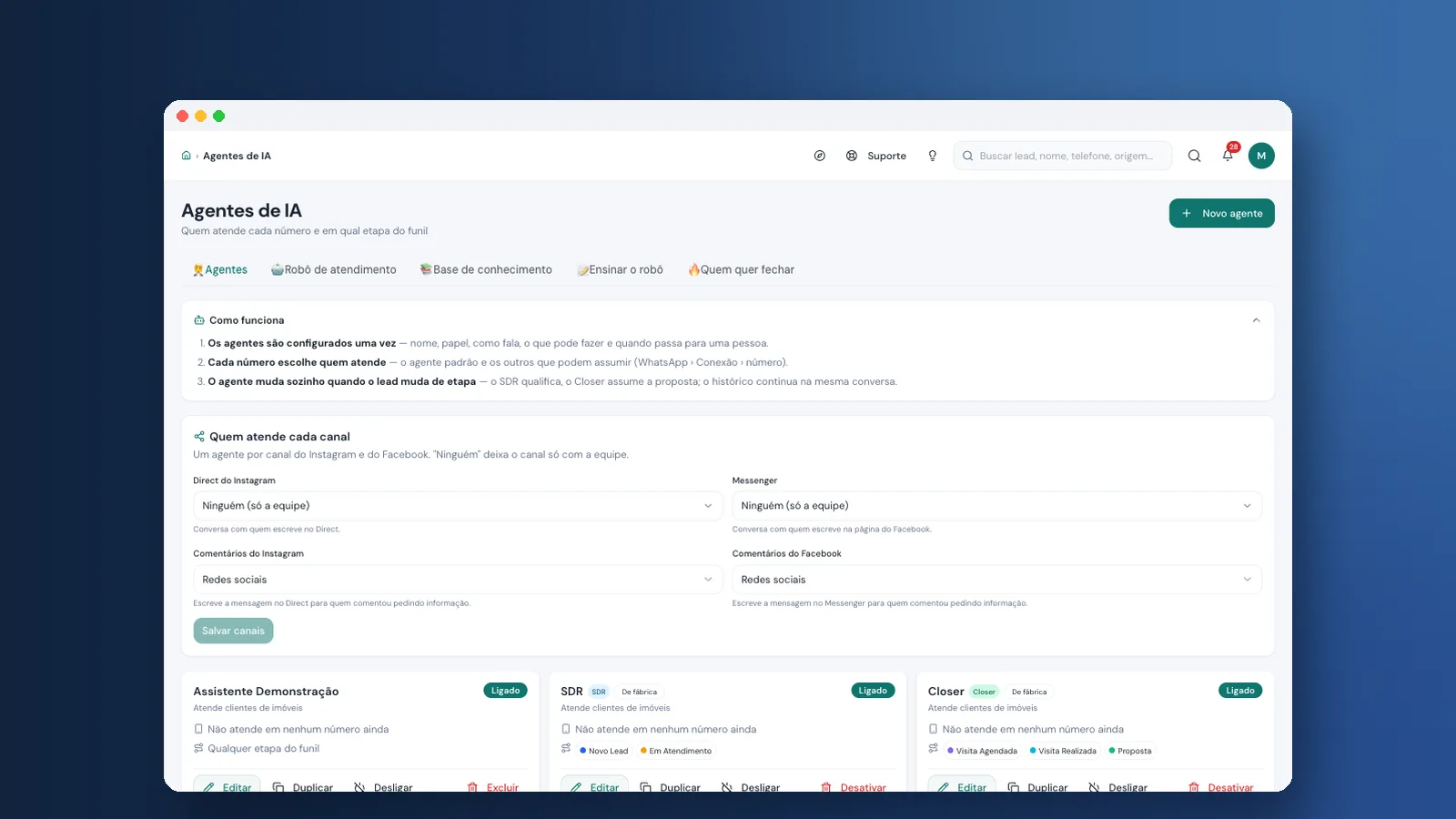The width and height of the screenshot is (1456, 819).
Task: Click the lightbulb tips icon
Action: [x=932, y=156]
